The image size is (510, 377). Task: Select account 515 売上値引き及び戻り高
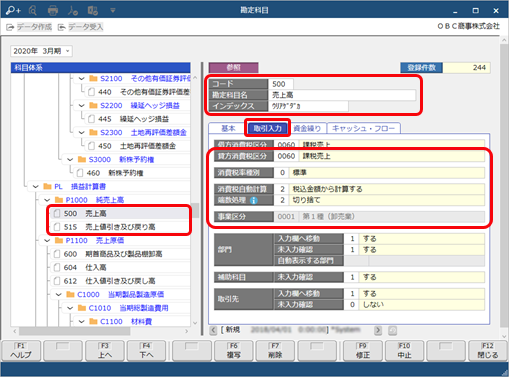(120, 227)
